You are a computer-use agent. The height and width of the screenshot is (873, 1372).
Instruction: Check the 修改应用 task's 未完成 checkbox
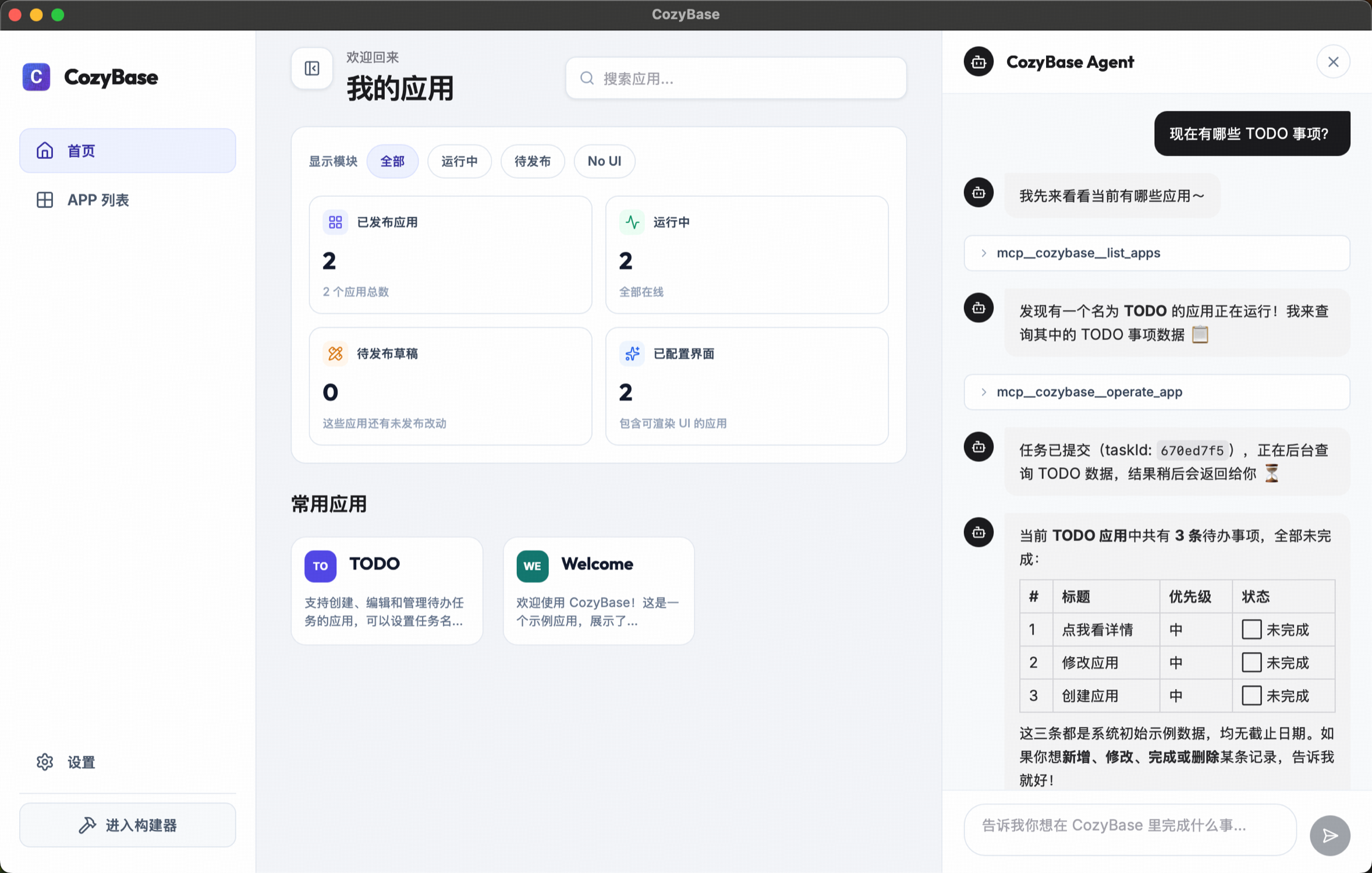coord(1251,662)
